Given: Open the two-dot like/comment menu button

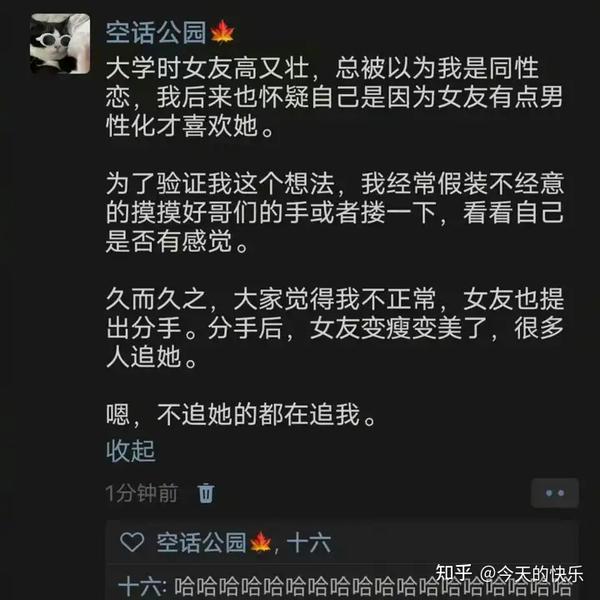Looking at the screenshot, I should coord(555,493).
